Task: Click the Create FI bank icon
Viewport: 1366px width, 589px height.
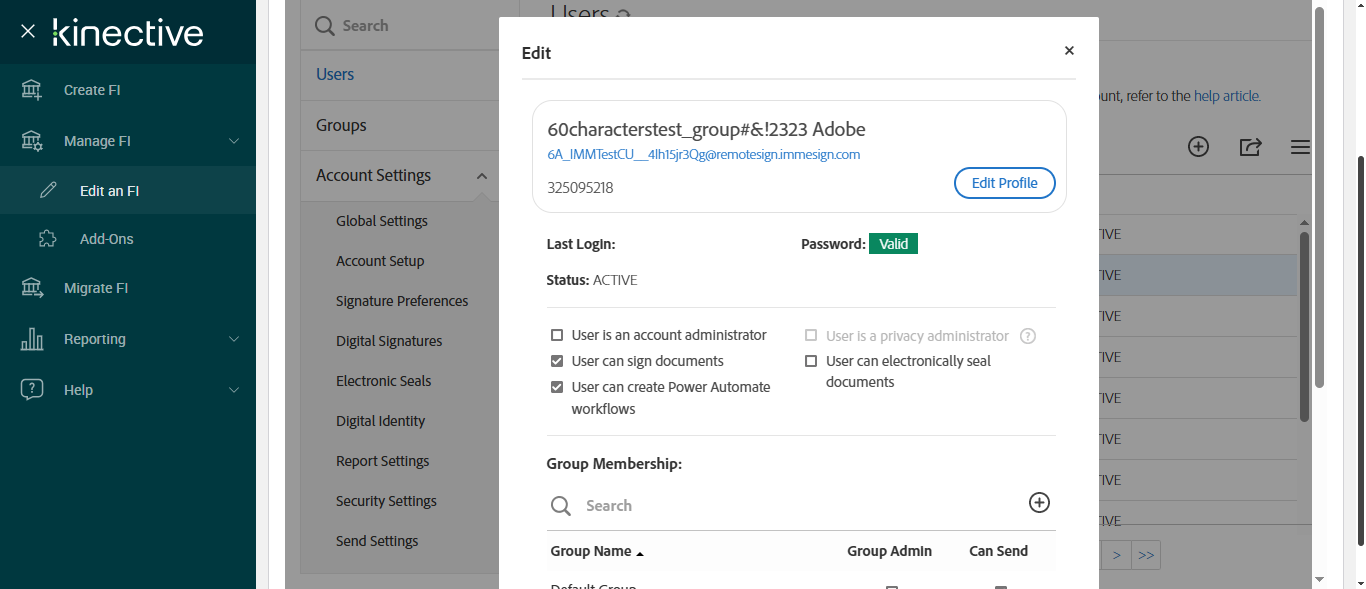Action: [32, 90]
